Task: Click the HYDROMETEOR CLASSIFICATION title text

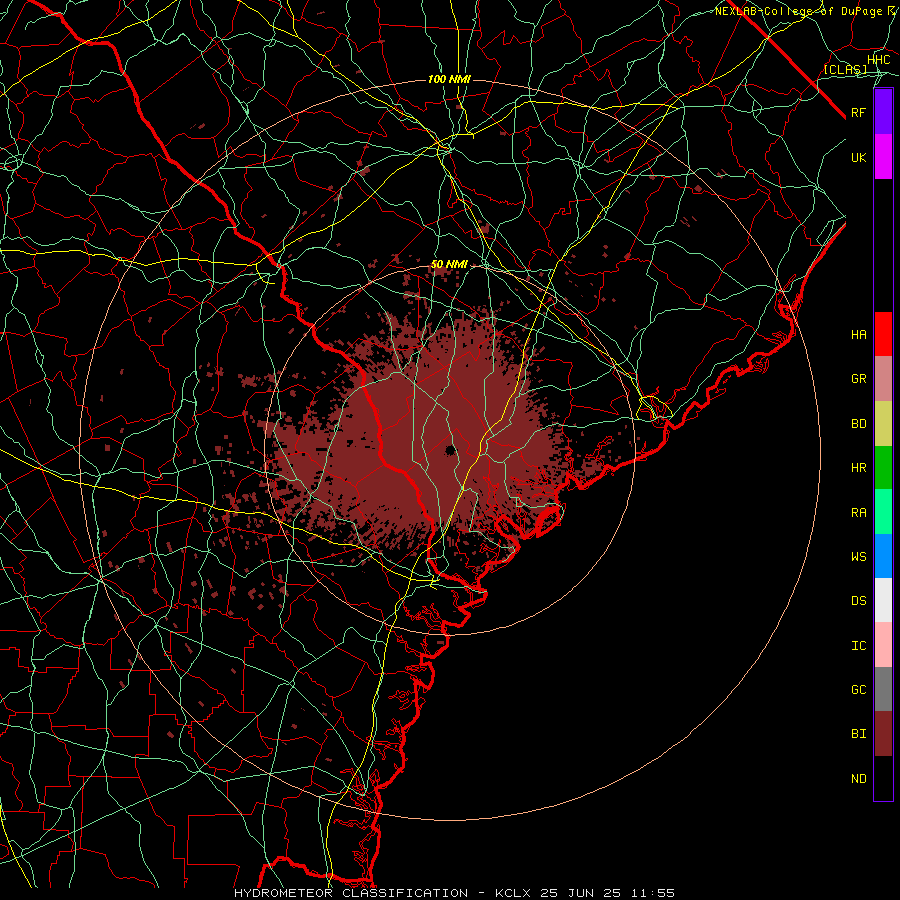Action: (351, 893)
